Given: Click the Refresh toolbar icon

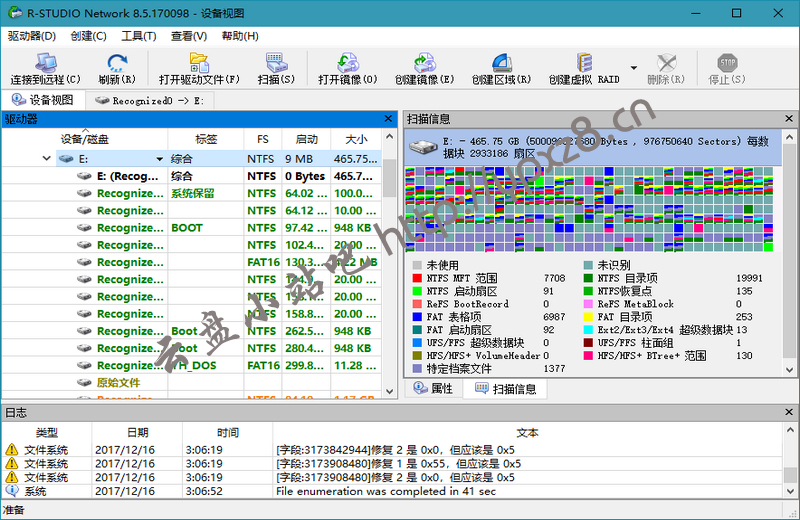Looking at the screenshot, I should pos(117,68).
